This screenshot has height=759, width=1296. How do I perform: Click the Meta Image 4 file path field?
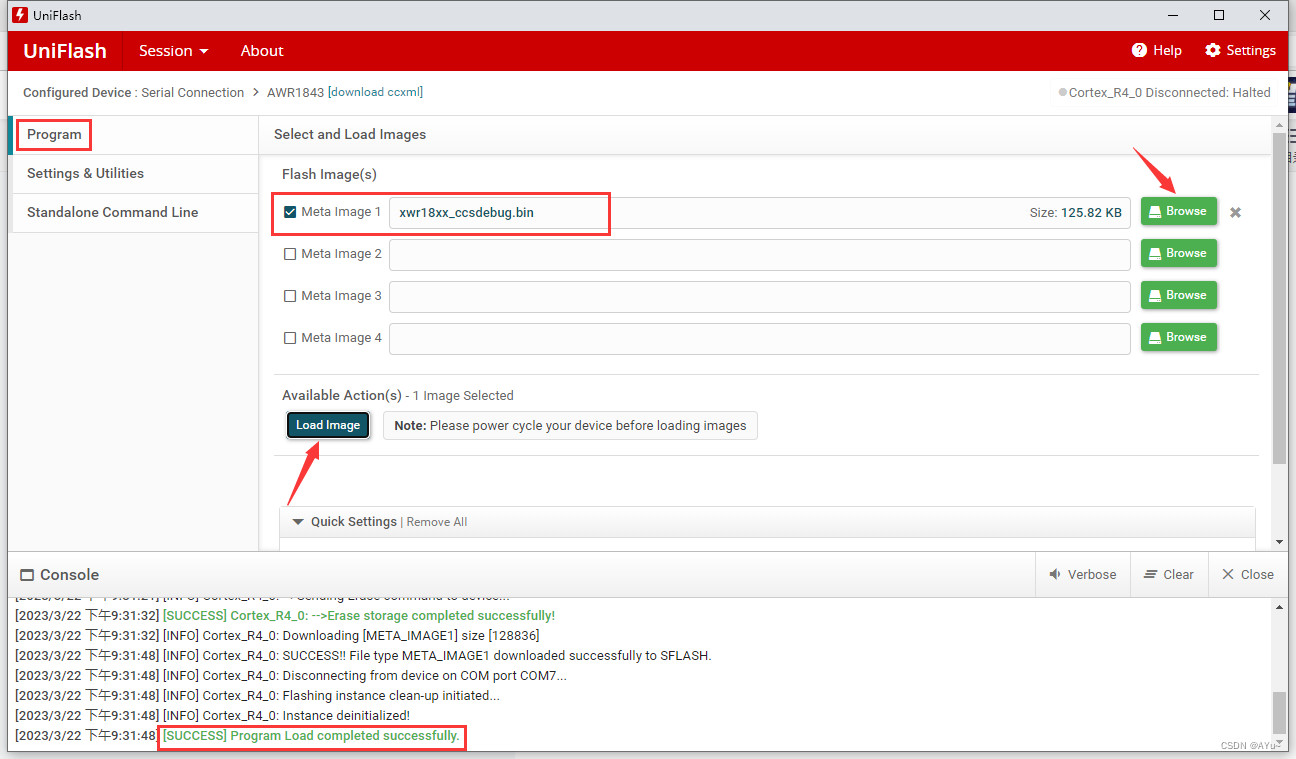point(760,338)
